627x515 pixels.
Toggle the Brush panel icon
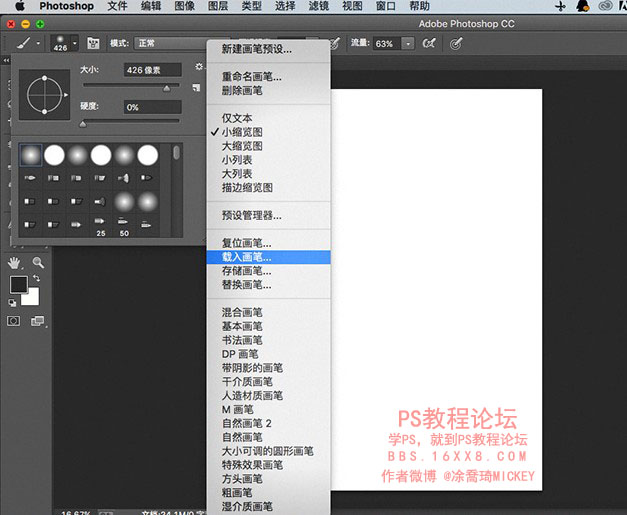93,43
